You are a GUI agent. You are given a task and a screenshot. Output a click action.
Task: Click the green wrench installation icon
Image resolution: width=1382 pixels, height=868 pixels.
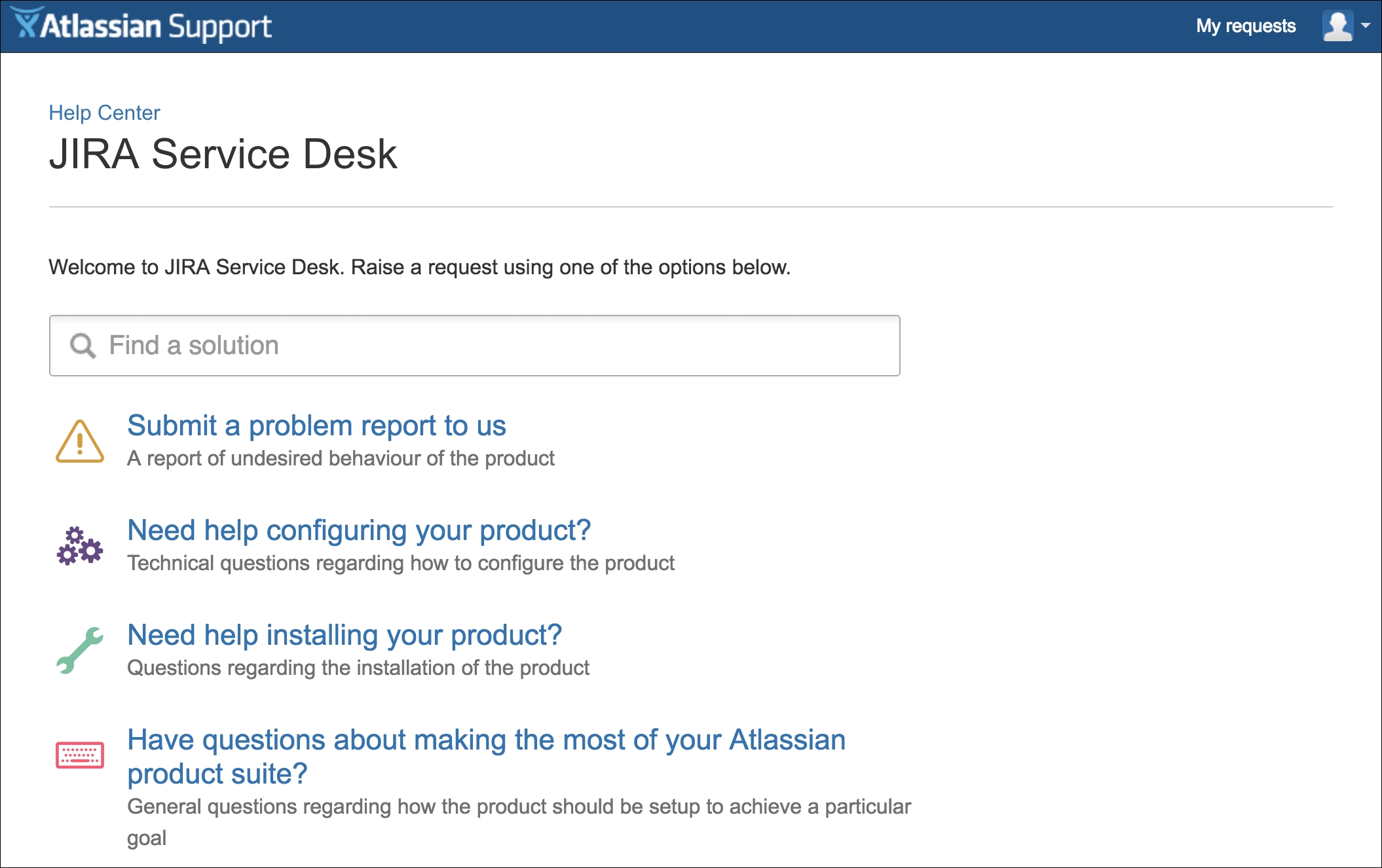80,650
